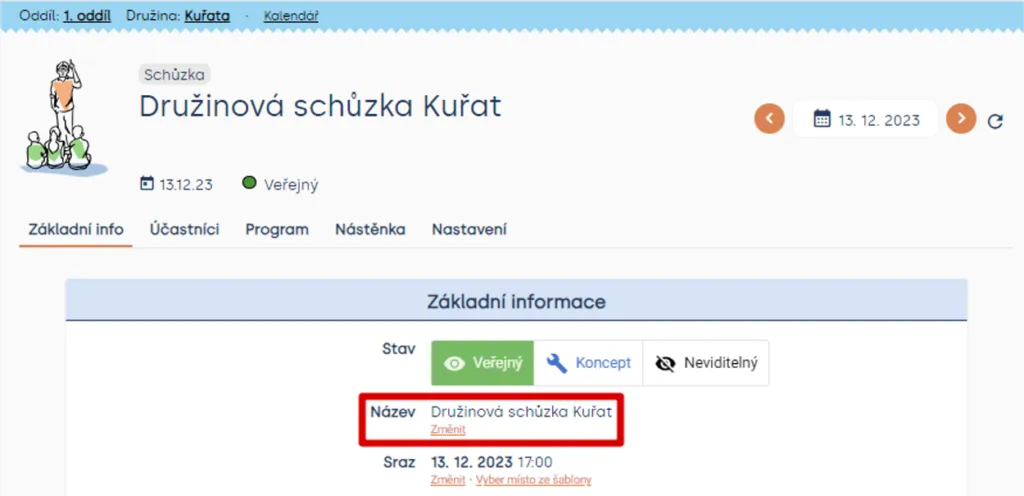Open the date picker showing 13. 12. 2023
1024x496 pixels.
865,119
